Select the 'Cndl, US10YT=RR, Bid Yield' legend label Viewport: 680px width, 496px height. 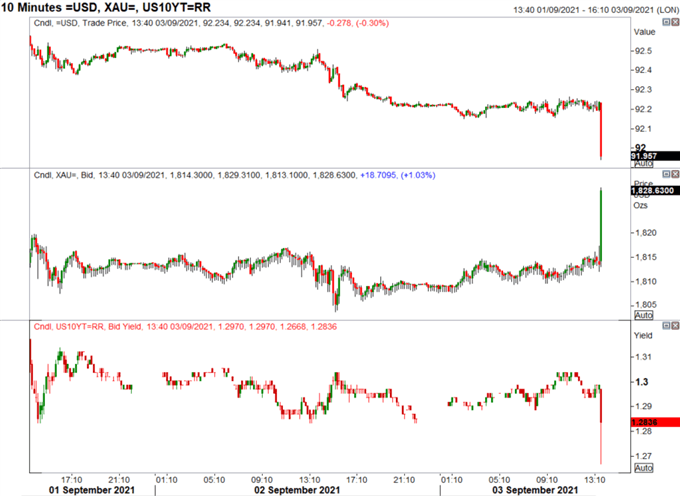pos(88,326)
